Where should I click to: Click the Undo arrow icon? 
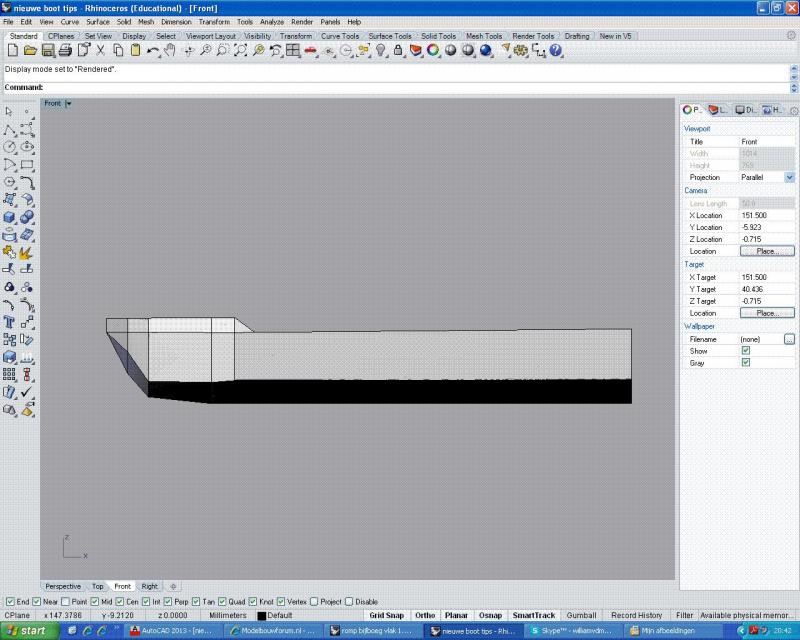152,50
